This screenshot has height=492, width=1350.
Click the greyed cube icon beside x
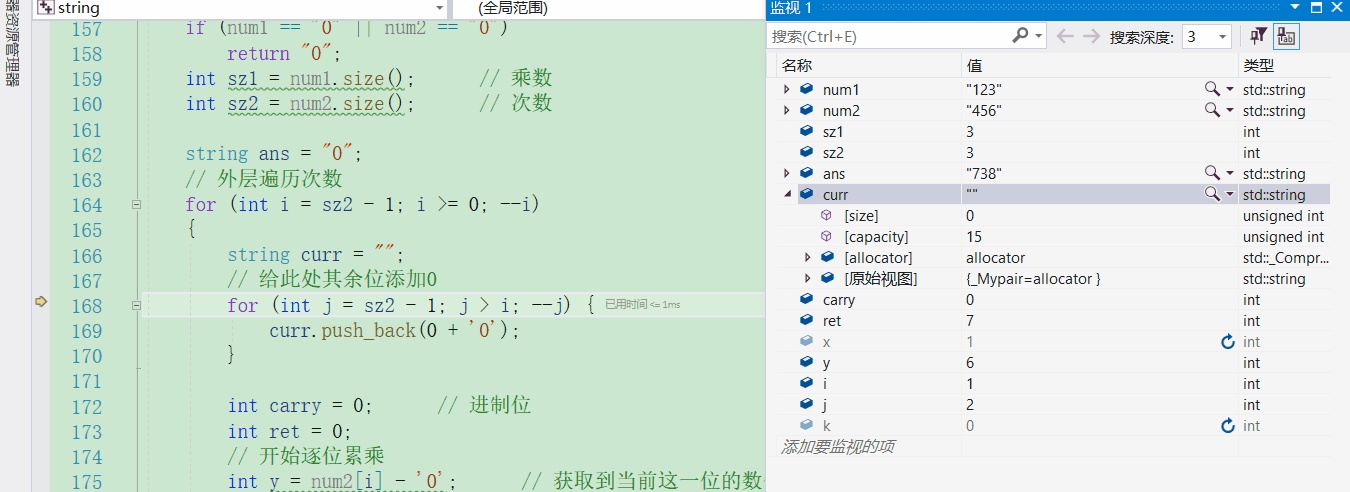click(x=806, y=342)
